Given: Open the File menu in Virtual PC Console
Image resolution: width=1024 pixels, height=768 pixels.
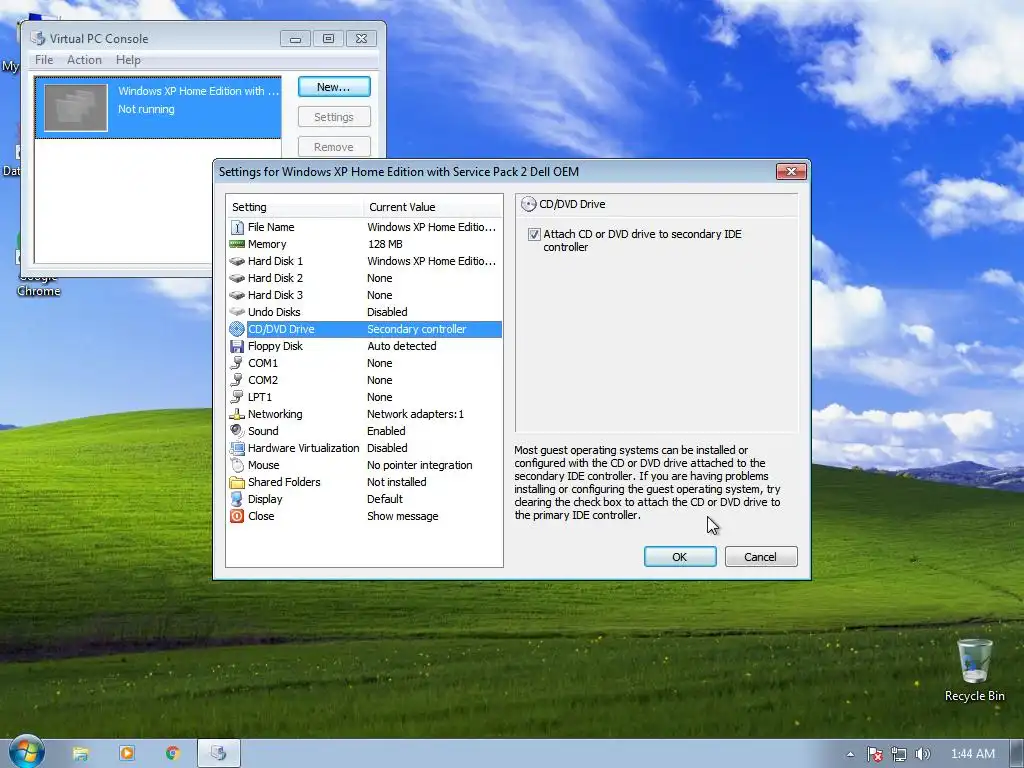Looking at the screenshot, I should 44,60.
